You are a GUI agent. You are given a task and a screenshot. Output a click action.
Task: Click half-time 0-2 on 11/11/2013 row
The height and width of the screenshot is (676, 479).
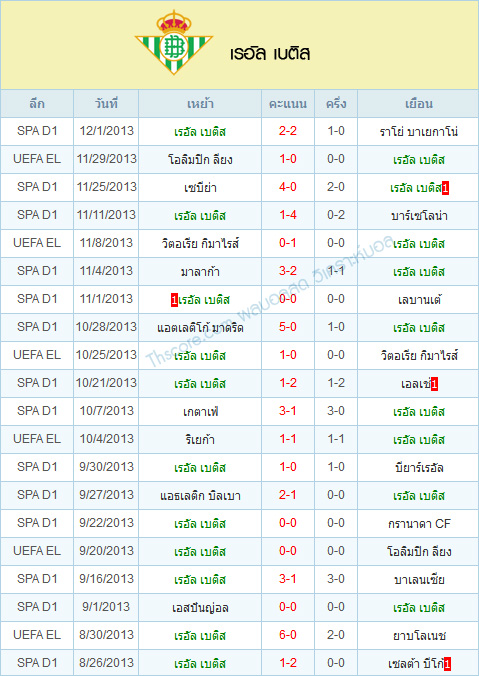click(x=336, y=215)
